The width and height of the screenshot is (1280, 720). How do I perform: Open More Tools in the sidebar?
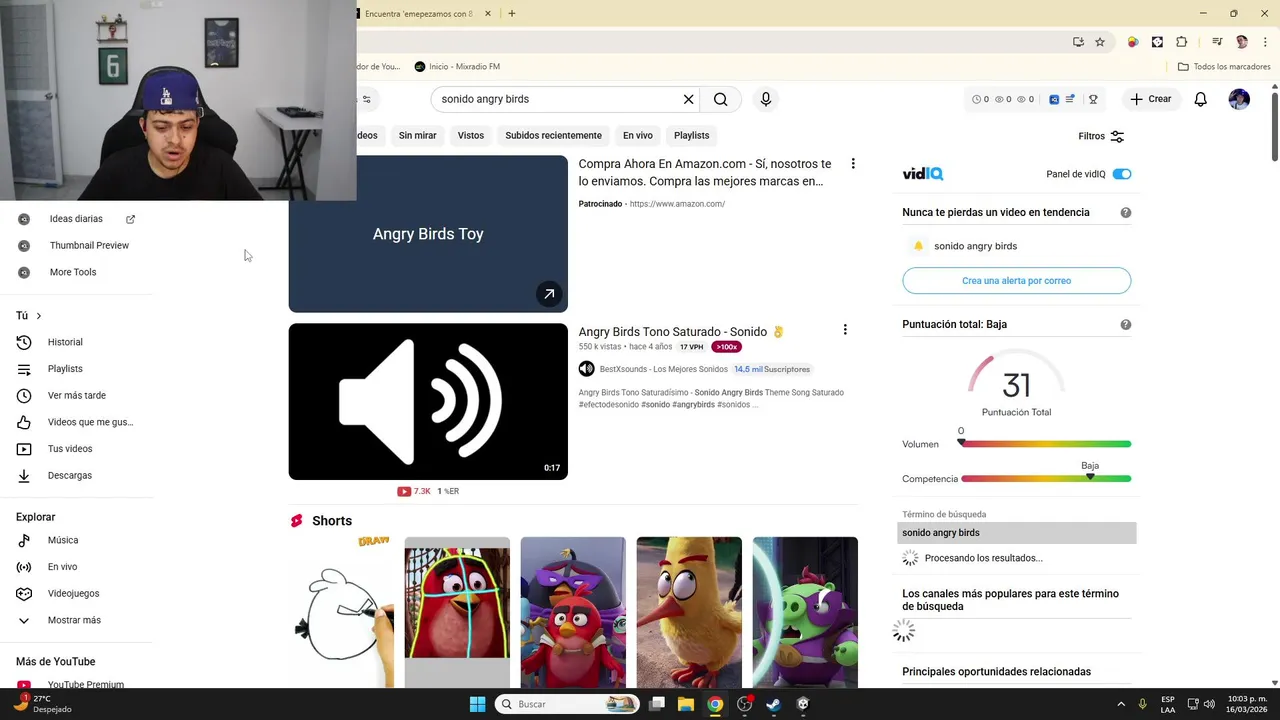click(x=73, y=272)
